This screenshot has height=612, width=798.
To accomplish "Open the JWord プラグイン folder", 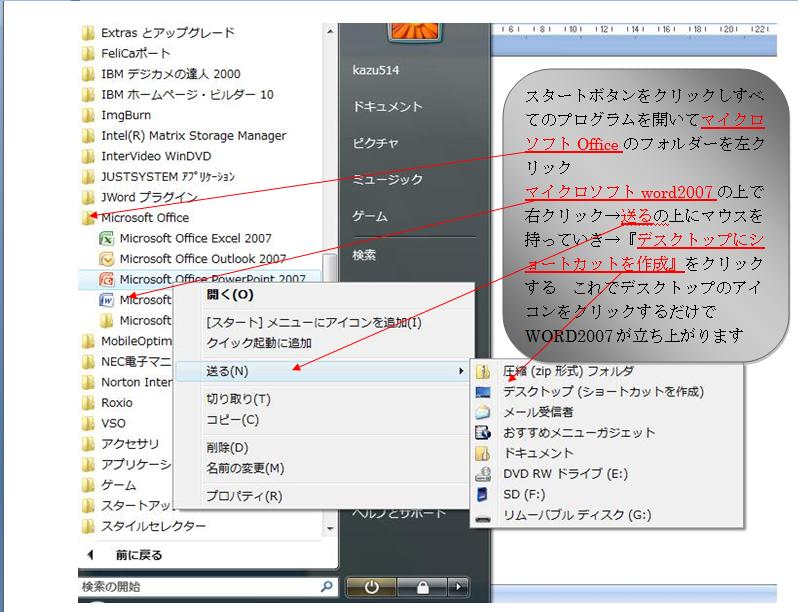I will (x=139, y=197).
